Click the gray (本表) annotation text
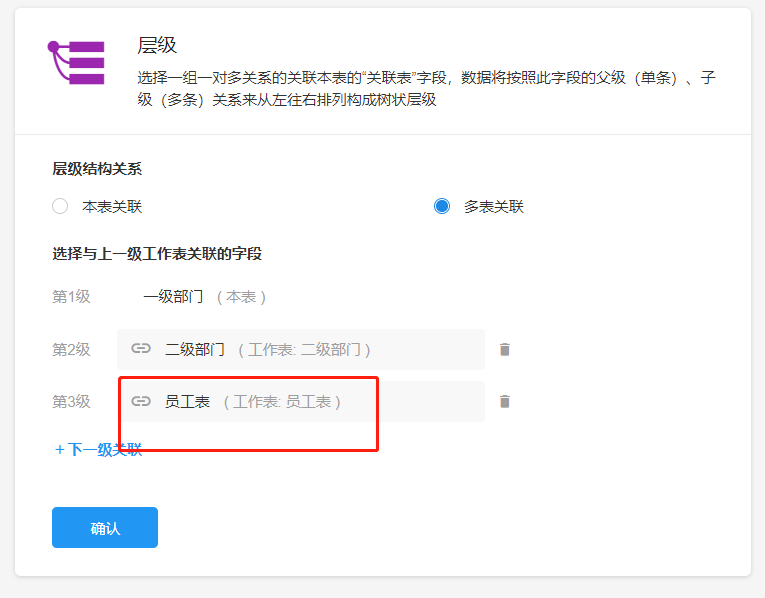This screenshot has height=598, width=765. 241,297
